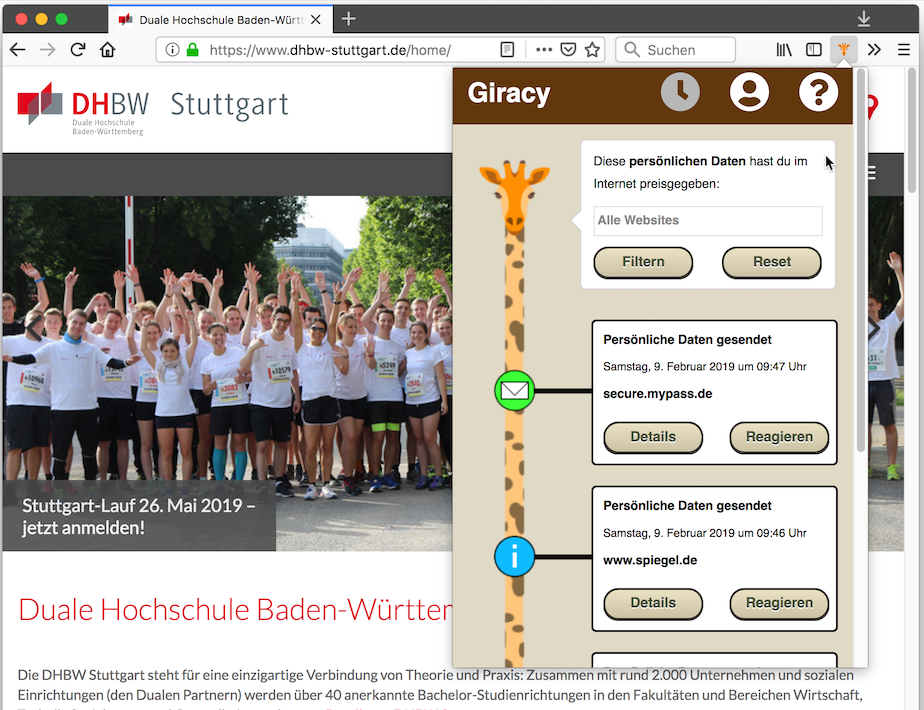Click the Reset button
Screen dimensions: 924x710
[x=771, y=262]
